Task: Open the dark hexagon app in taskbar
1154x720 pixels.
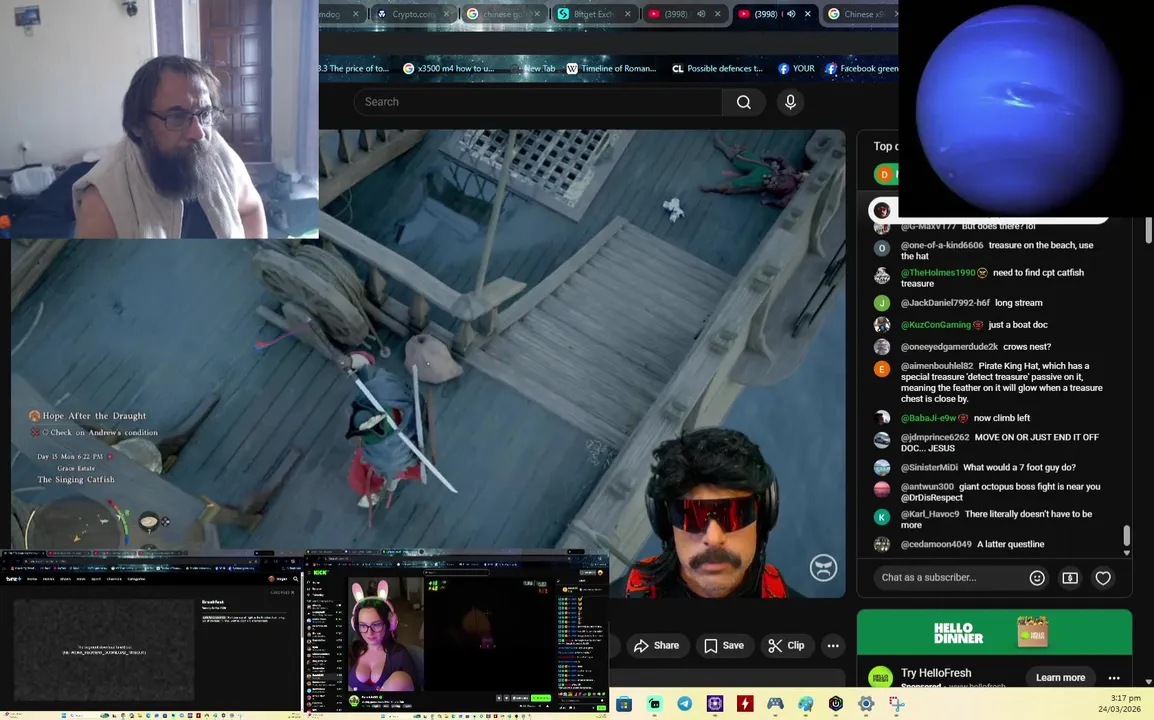Action: (835, 704)
